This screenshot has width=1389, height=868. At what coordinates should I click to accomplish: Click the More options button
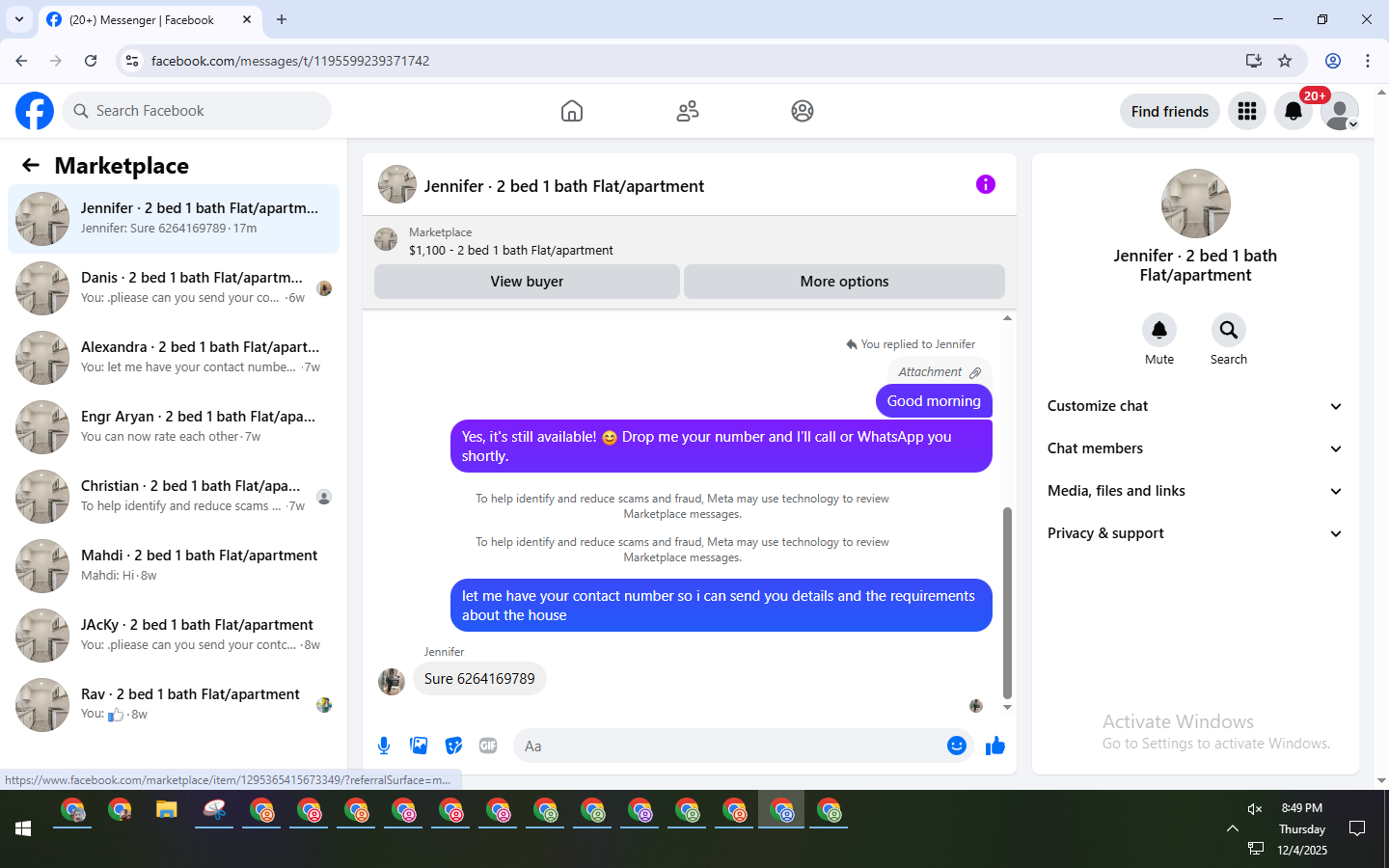pyautogui.click(x=844, y=282)
